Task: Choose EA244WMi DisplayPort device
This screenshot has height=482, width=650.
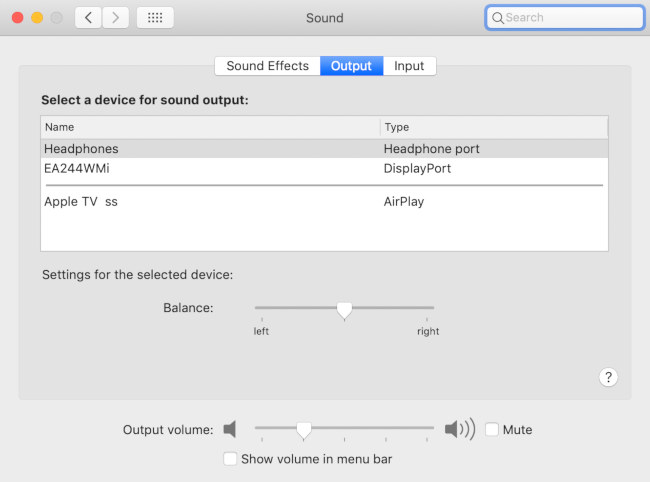Action: (77, 168)
